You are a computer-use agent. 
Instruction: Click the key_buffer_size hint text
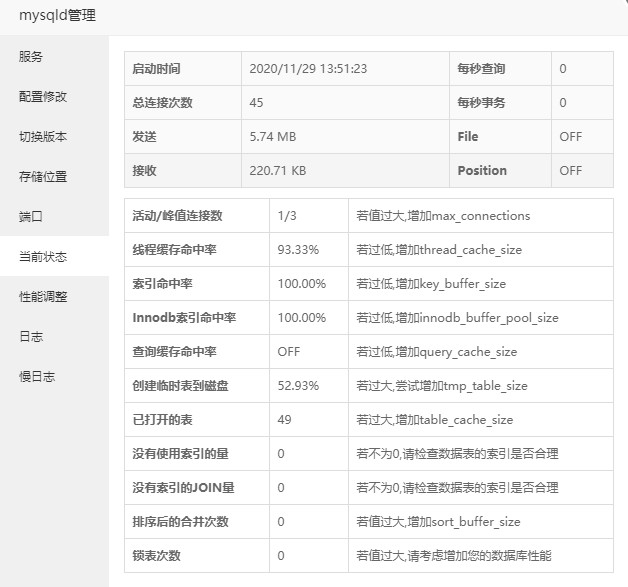click(x=431, y=283)
